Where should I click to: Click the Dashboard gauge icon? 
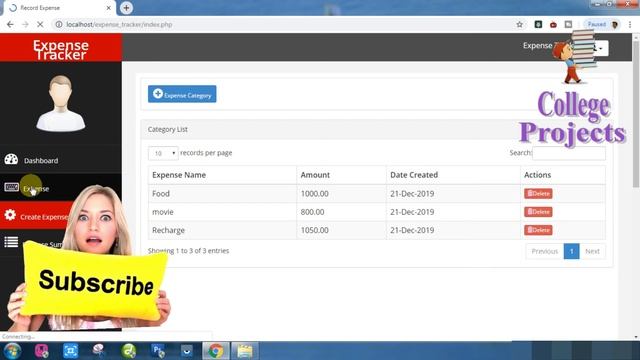11,159
